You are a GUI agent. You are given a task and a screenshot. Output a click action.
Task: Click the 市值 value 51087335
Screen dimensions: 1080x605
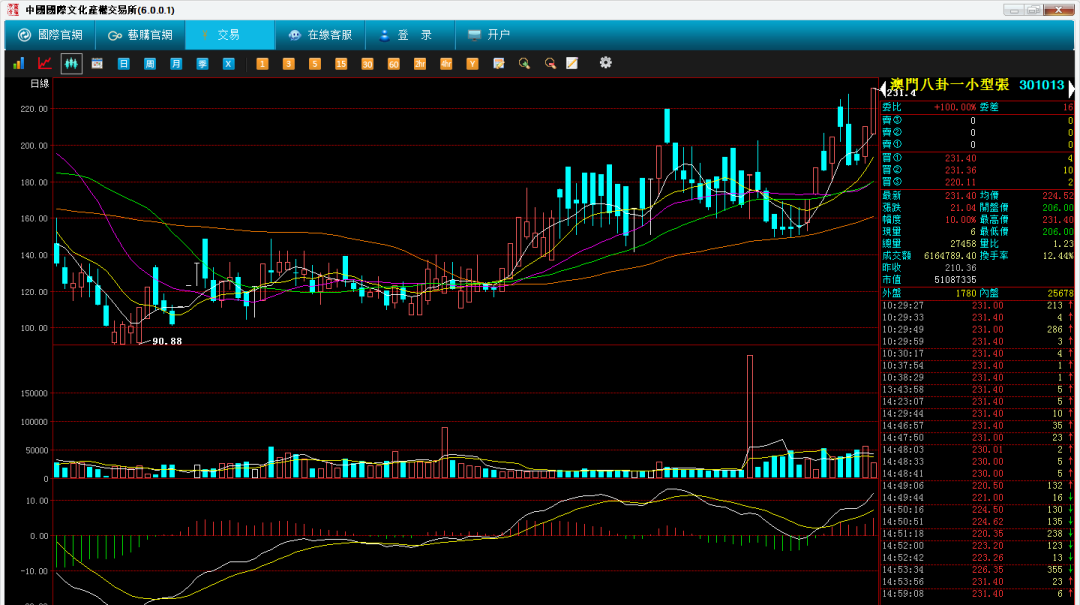click(955, 280)
